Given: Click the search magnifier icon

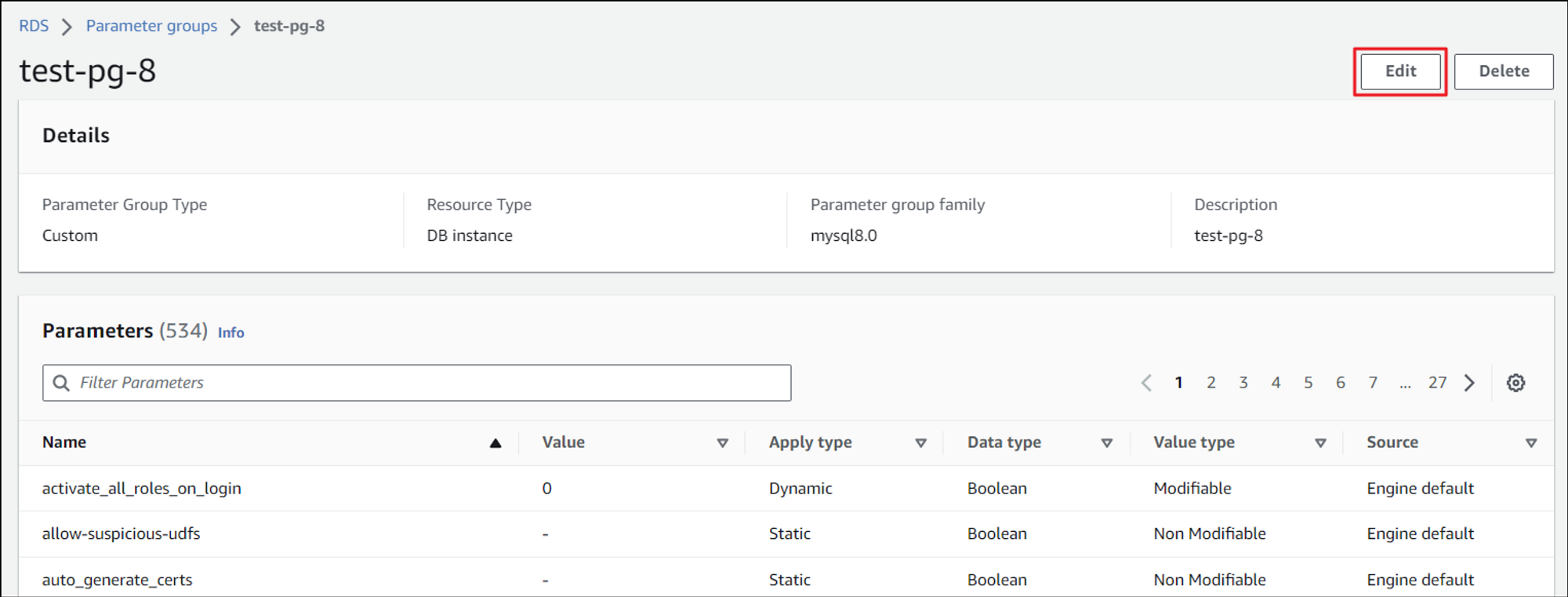Looking at the screenshot, I should pos(61,383).
